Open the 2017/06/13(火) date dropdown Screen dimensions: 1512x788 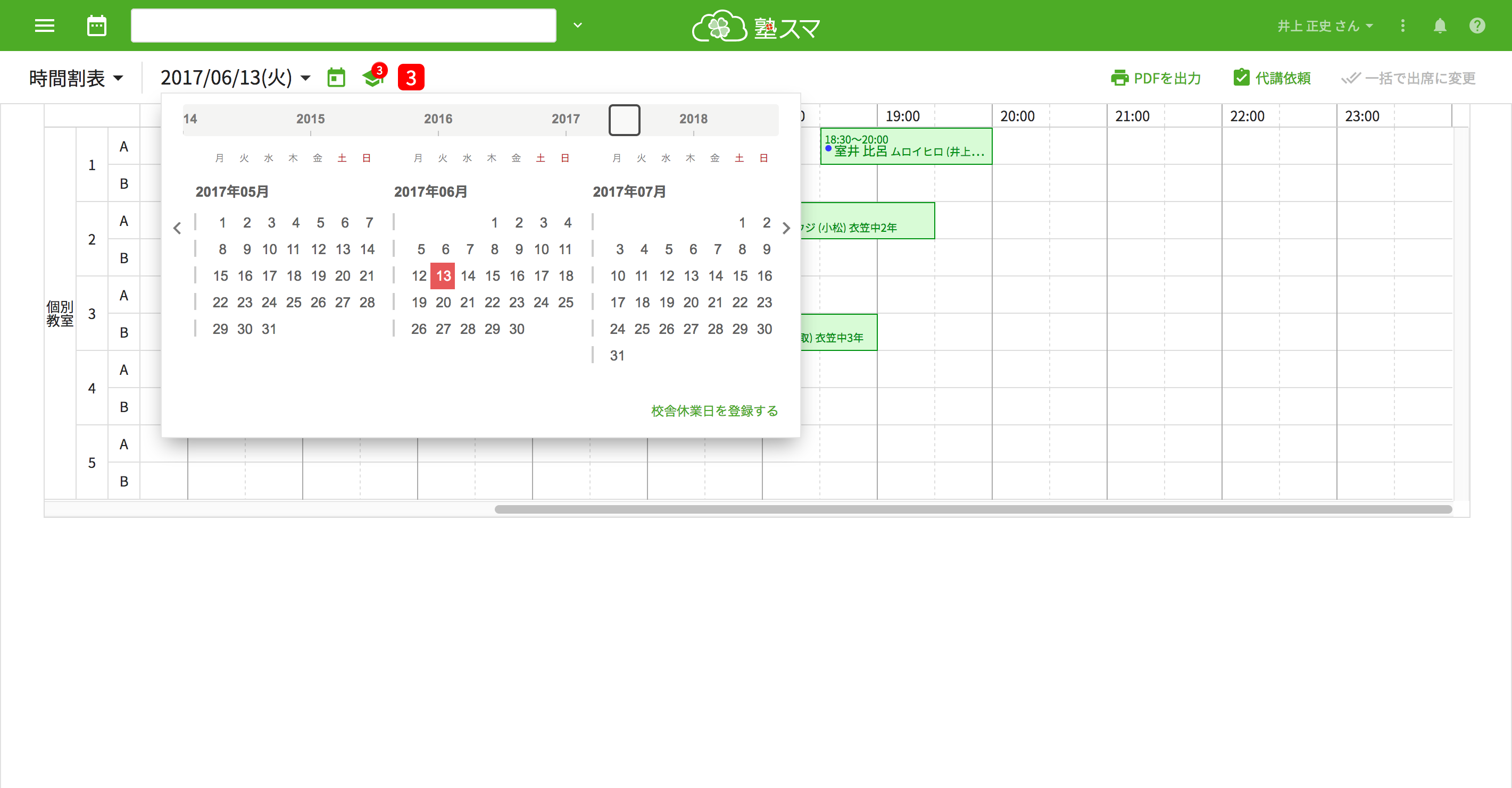coord(234,77)
